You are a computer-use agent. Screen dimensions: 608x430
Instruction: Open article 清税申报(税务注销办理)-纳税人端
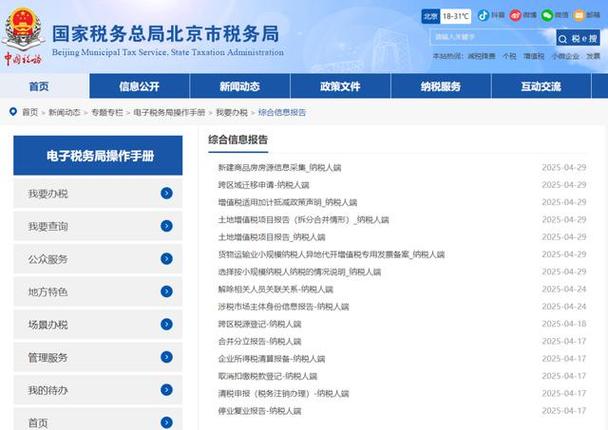click(x=283, y=394)
